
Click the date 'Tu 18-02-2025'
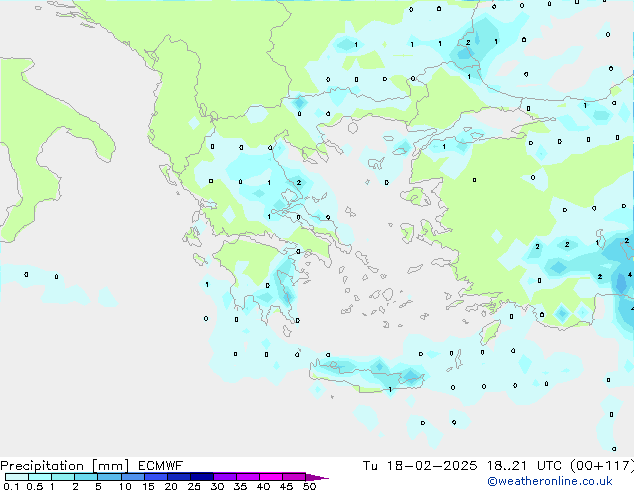click(x=420, y=466)
